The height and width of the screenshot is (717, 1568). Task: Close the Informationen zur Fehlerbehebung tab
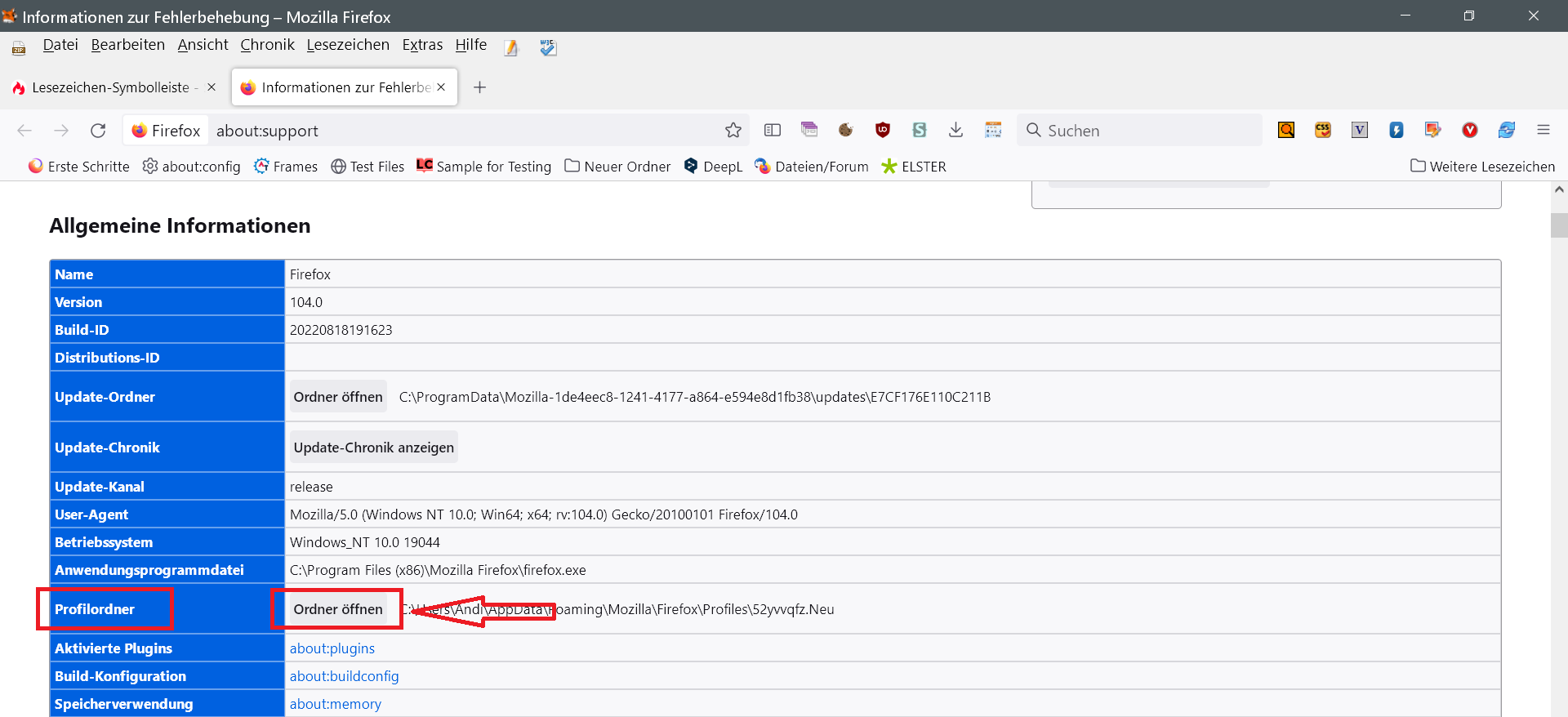441,87
